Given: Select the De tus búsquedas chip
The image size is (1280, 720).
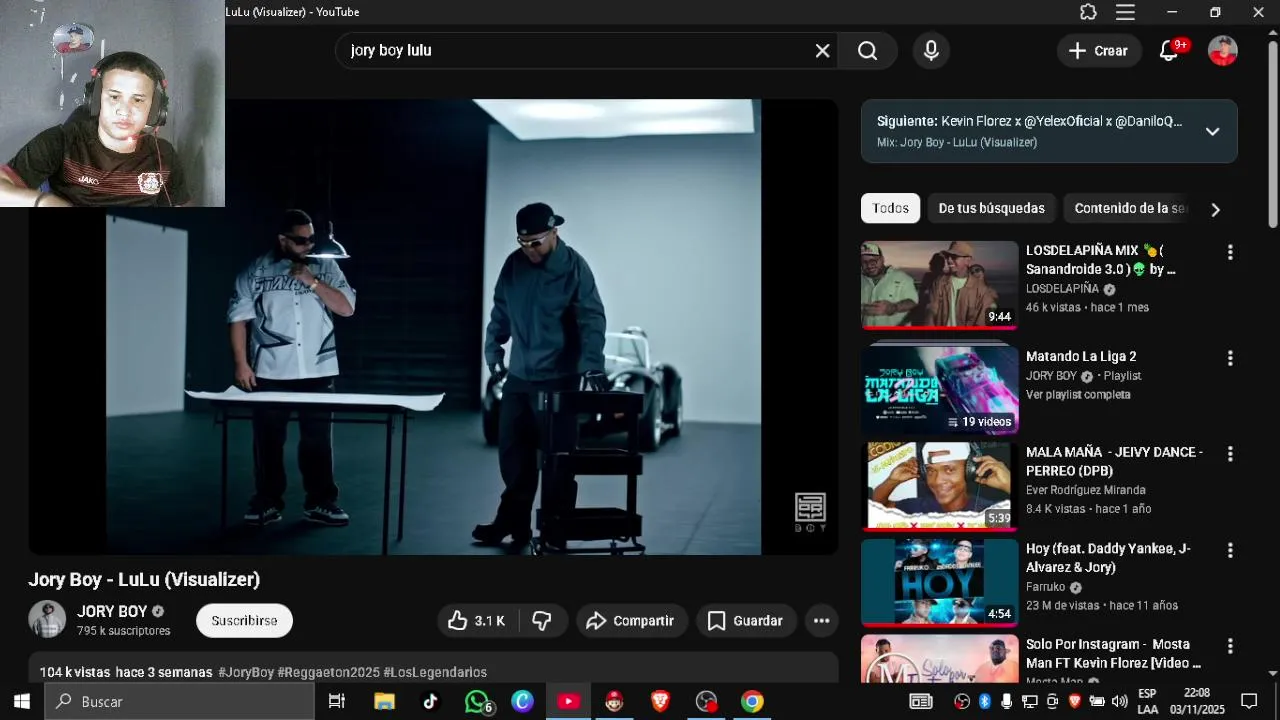Looking at the screenshot, I should pos(991,208).
